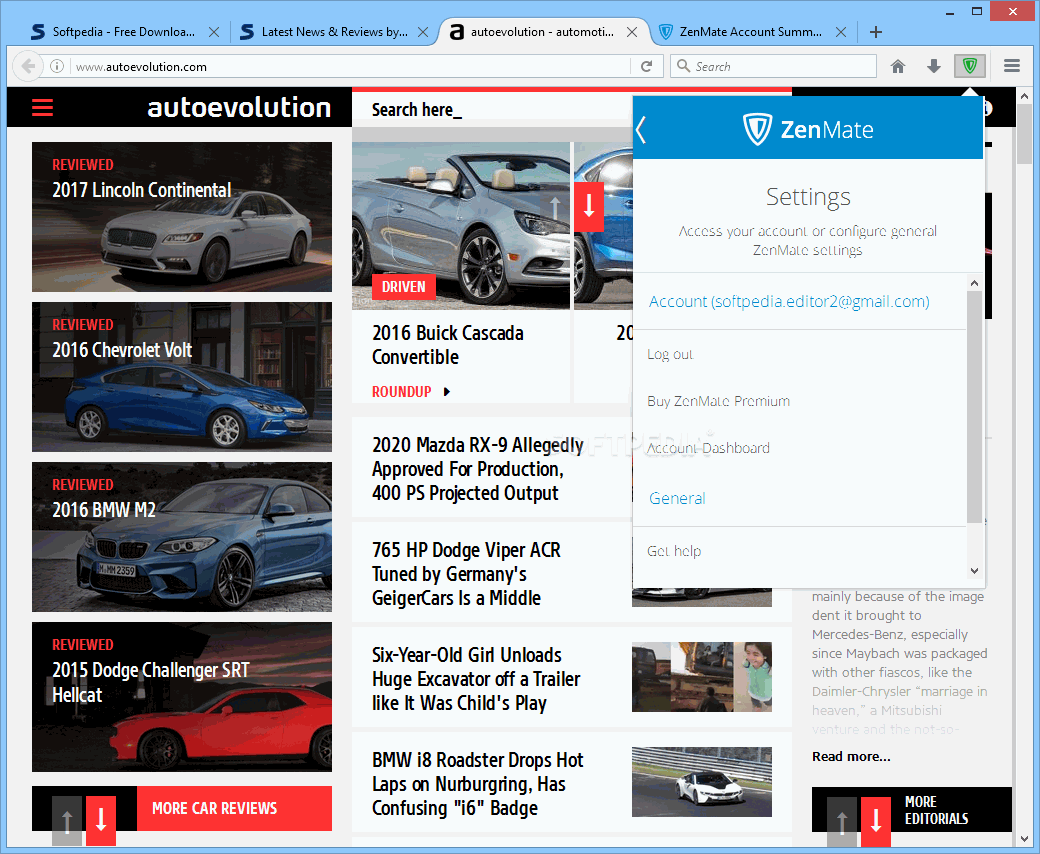Click the gray up arrow beside More Car Reviews
The width and height of the screenshot is (1040, 854).
pos(67,820)
